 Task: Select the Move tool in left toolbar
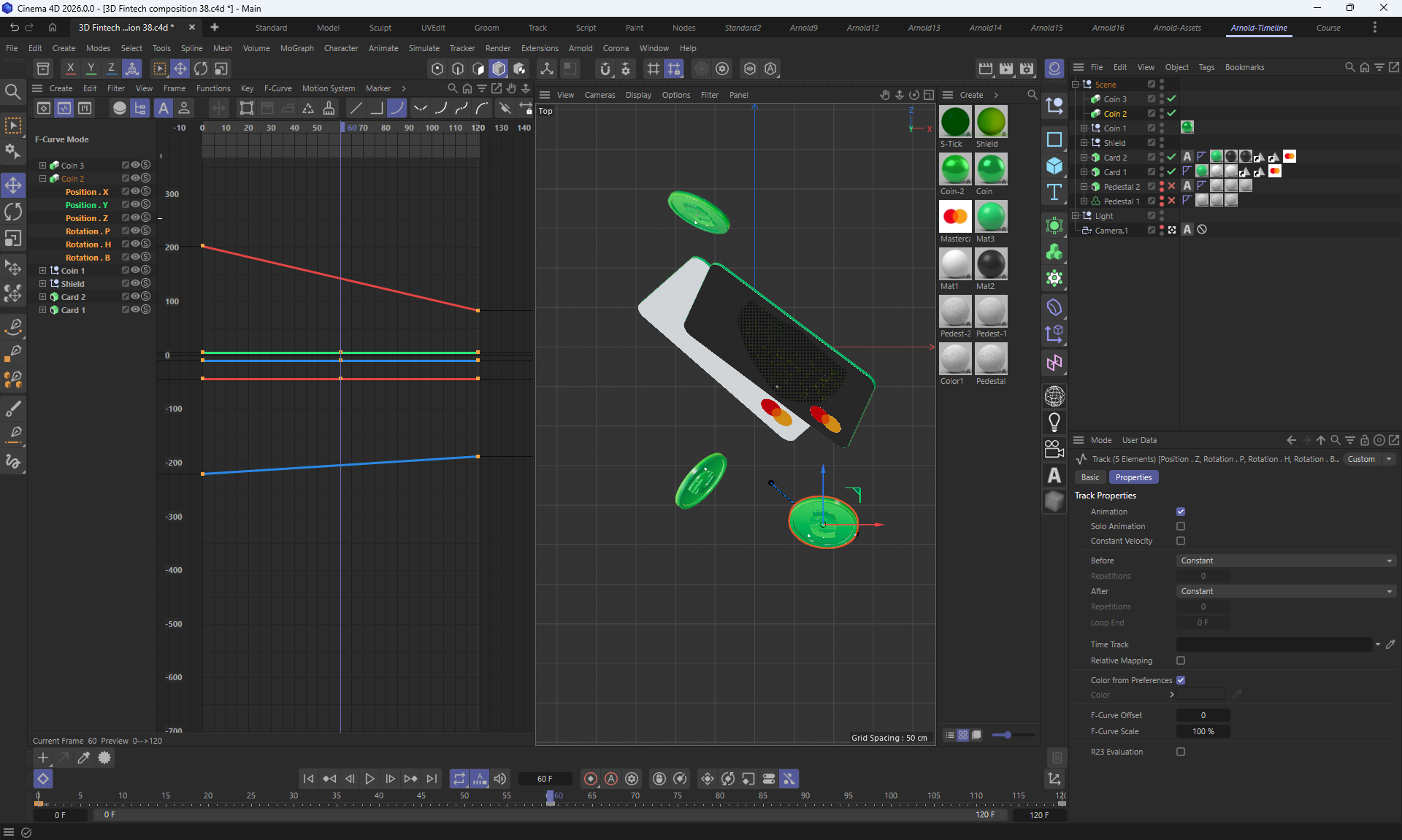pos(13,185)
